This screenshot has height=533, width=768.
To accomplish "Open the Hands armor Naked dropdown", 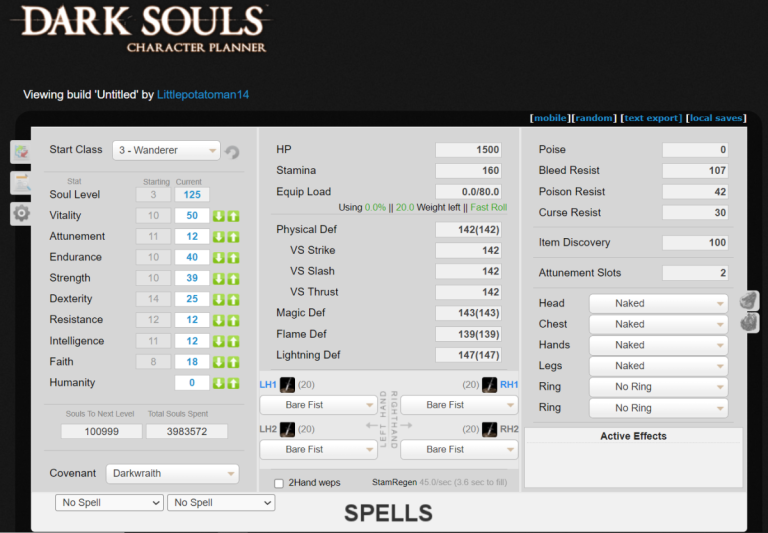I will tap(658, 345).
